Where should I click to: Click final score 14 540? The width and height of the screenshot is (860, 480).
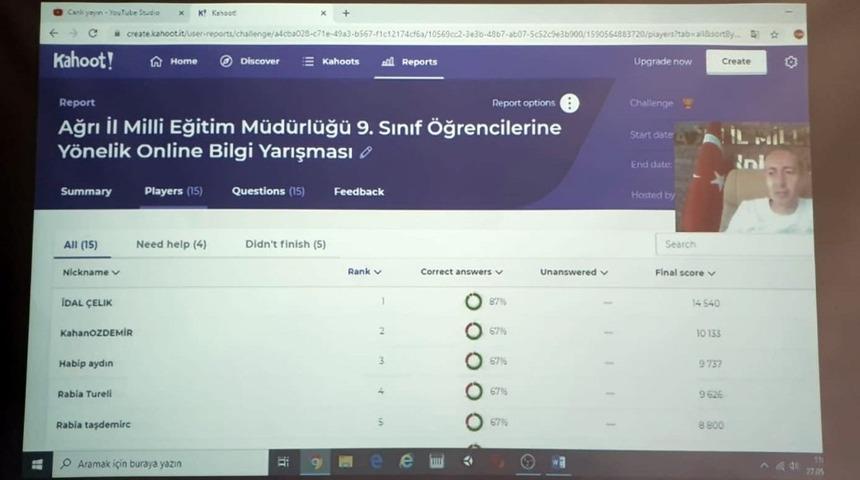pyautogui.click(x=706, y=303)
